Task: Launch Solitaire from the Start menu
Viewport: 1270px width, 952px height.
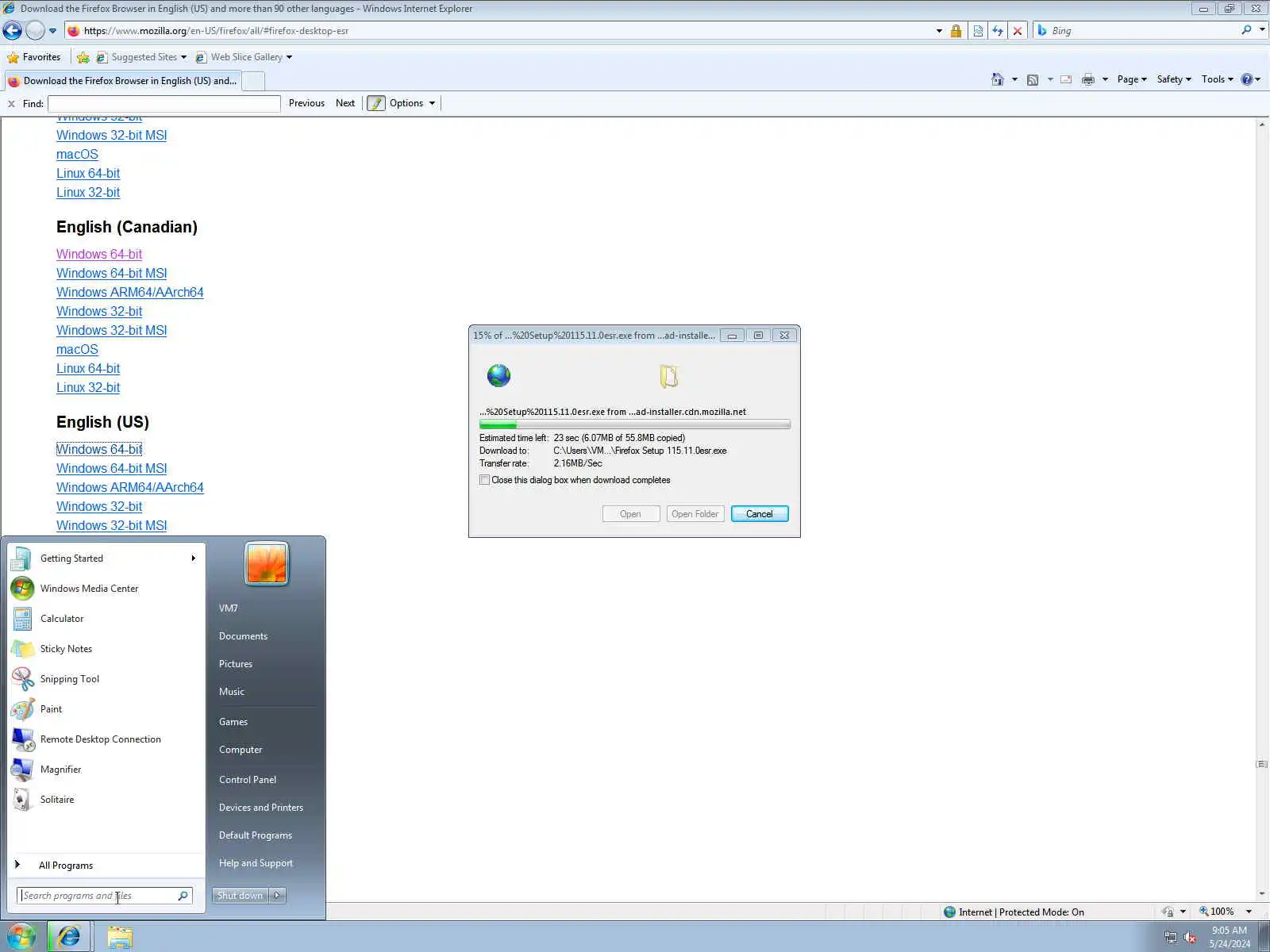Action: [106, 800]
